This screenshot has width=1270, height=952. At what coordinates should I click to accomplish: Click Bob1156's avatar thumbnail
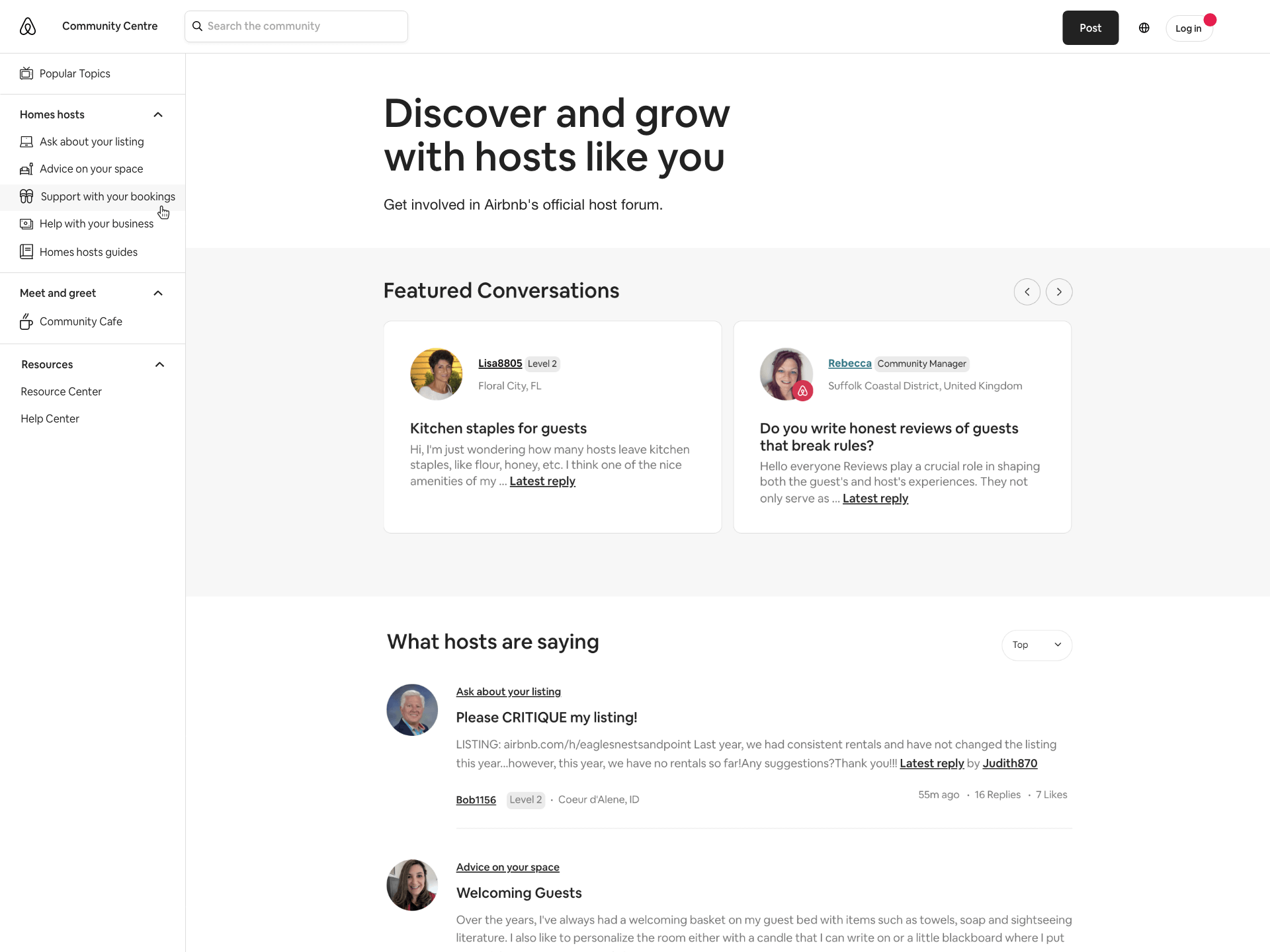point(412,709)
